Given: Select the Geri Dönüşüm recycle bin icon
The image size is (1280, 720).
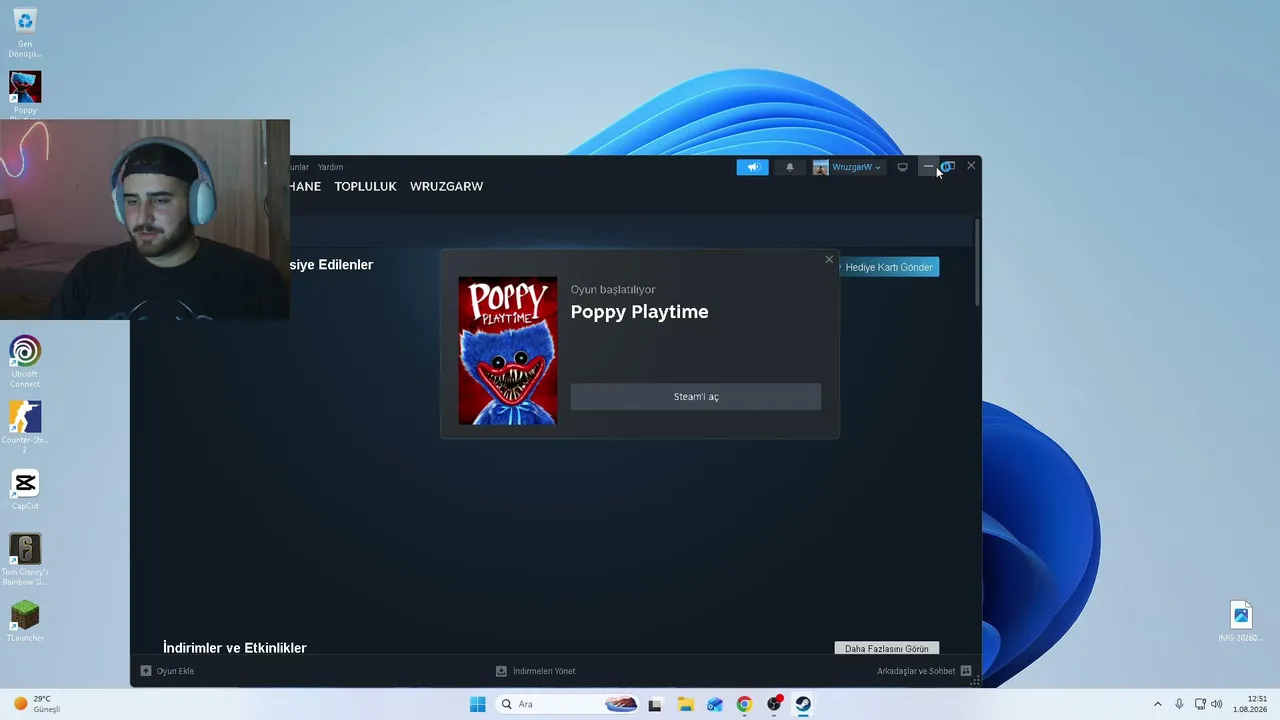Looking at the screenshot, I should 25,33.
